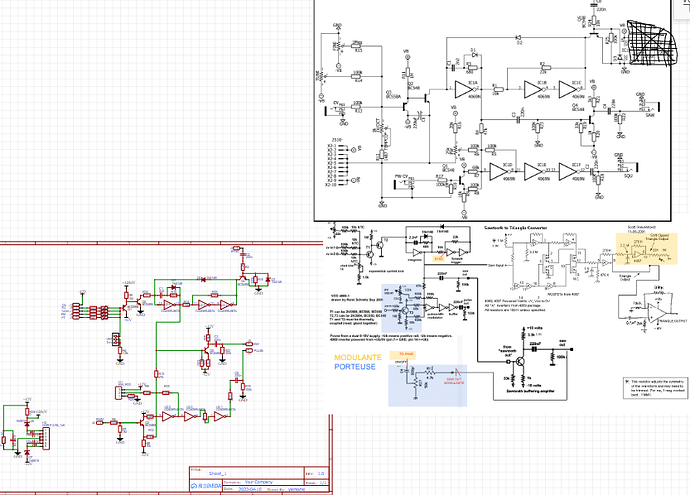Click the PORTEUSE legend text
This screenshot has width=690, height=495.
(355, 367)
